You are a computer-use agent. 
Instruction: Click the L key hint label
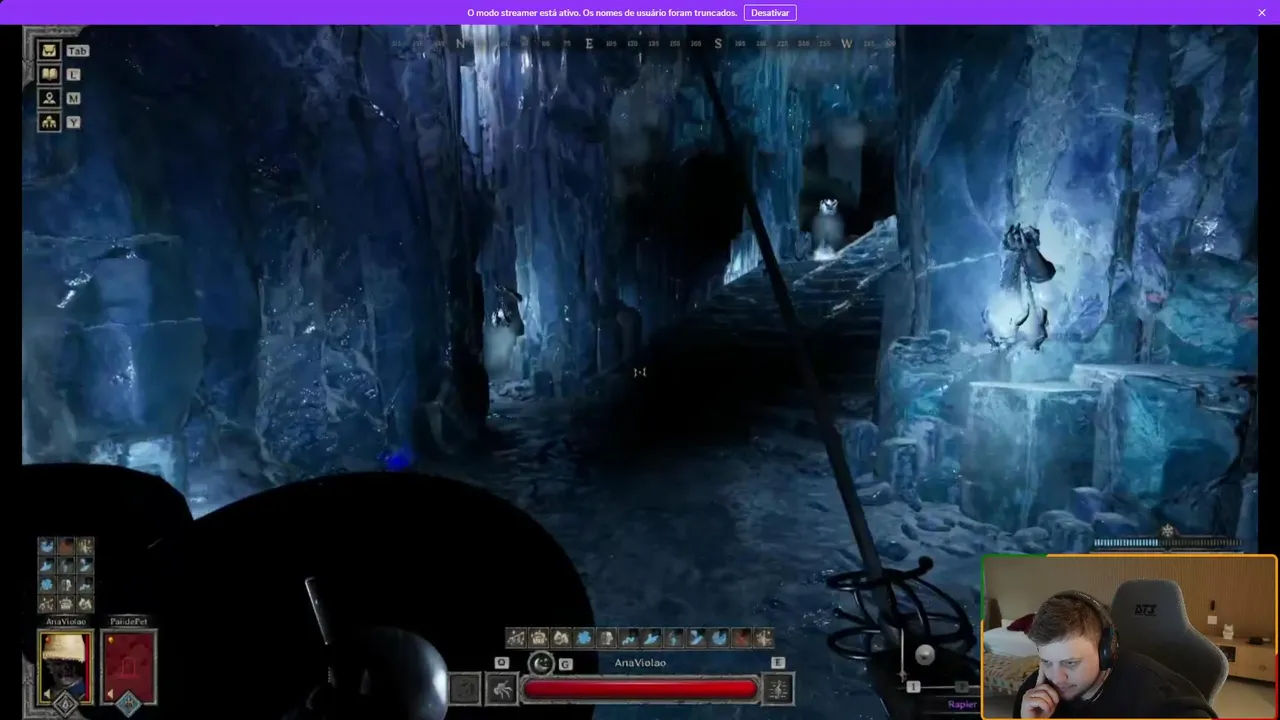pos(74,75)
